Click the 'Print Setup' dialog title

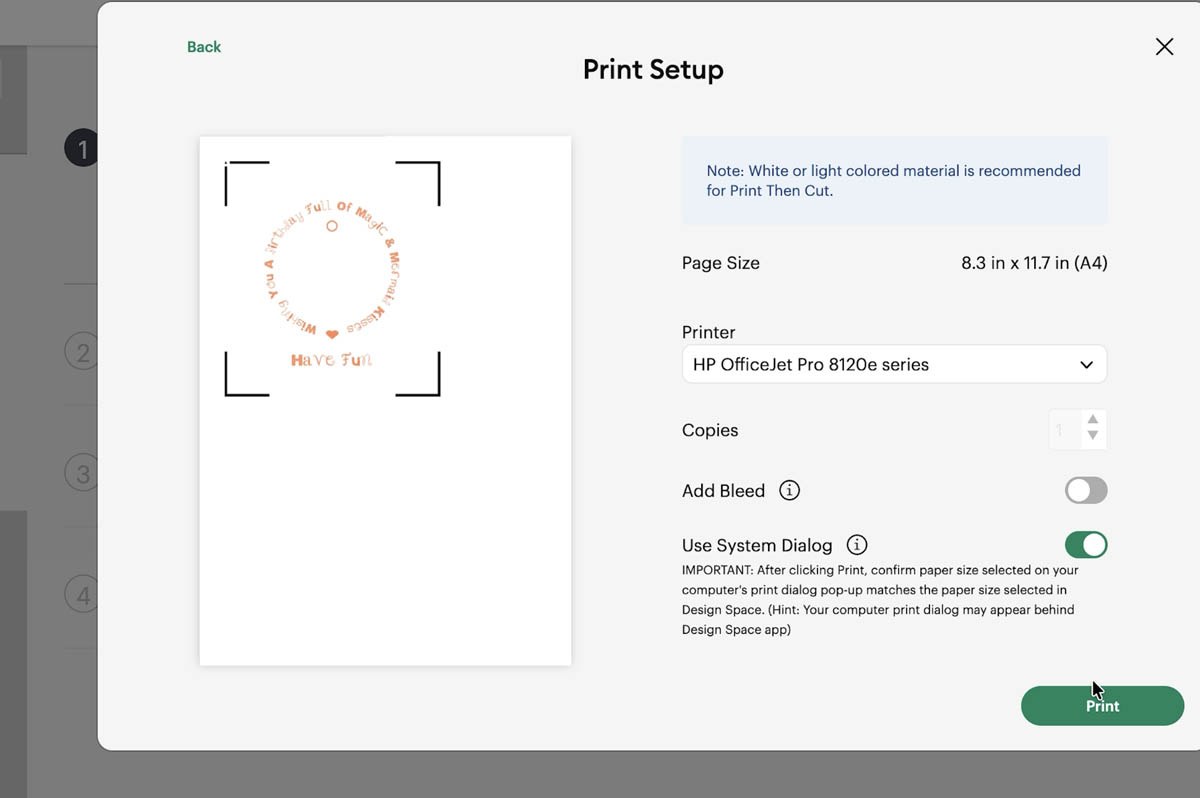pyautogui.click(x=653, y=70)
